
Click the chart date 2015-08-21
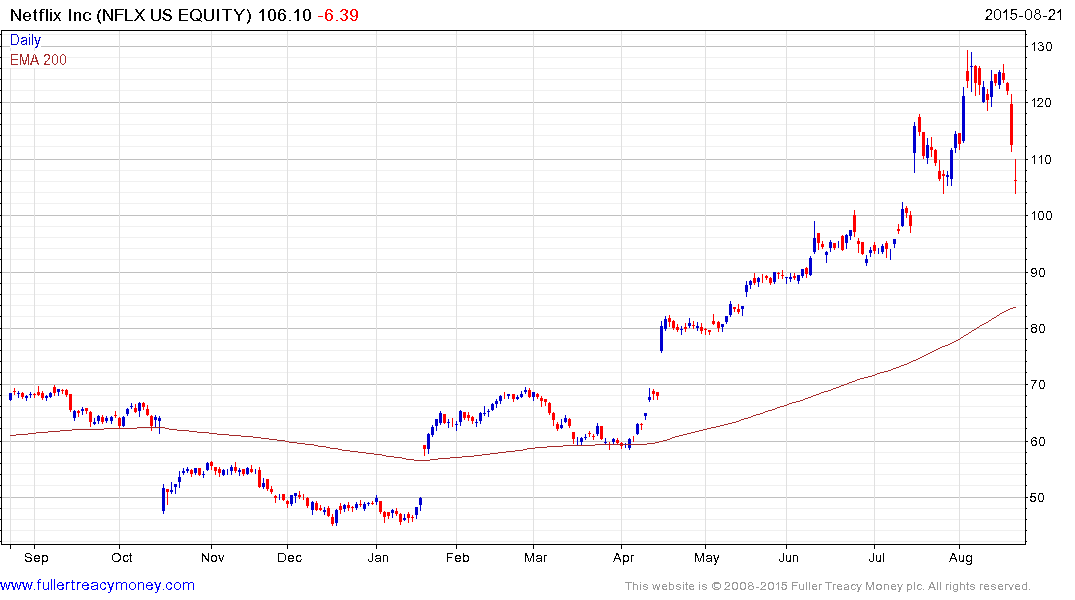pos(1023,15)
